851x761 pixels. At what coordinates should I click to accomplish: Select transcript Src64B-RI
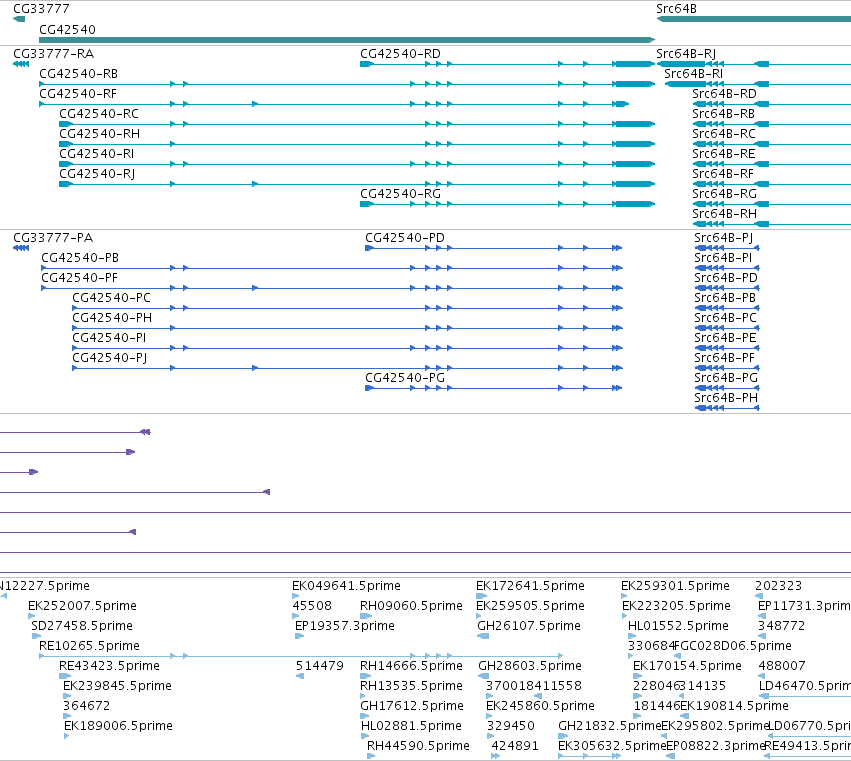694,74
